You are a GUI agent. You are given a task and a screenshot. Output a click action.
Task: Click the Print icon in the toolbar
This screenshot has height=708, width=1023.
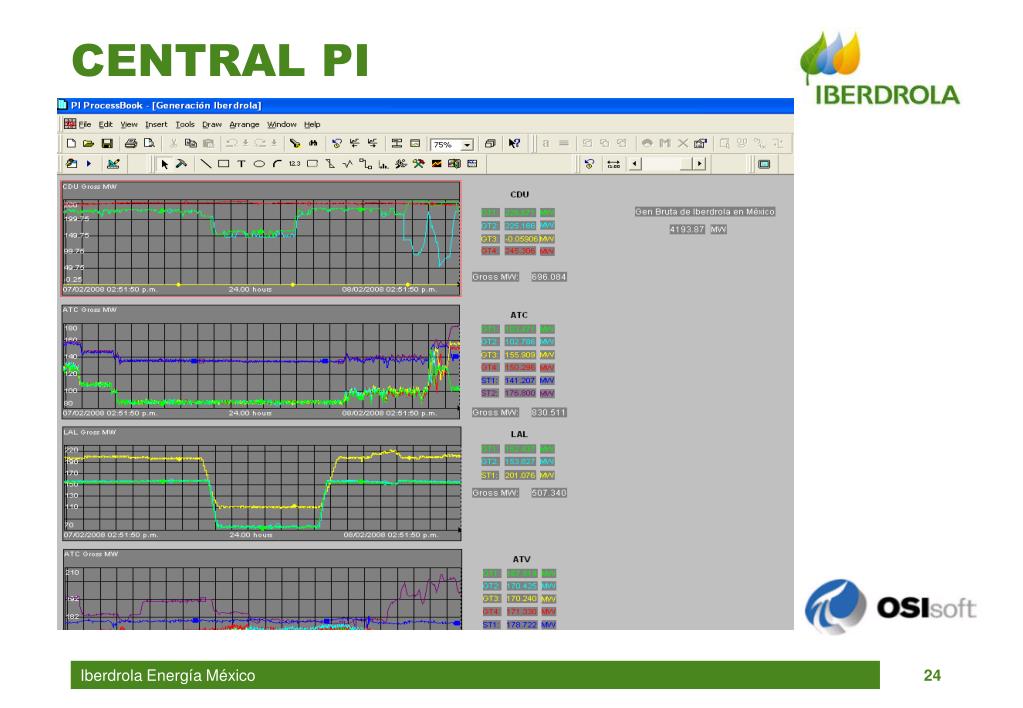[130, 144]
